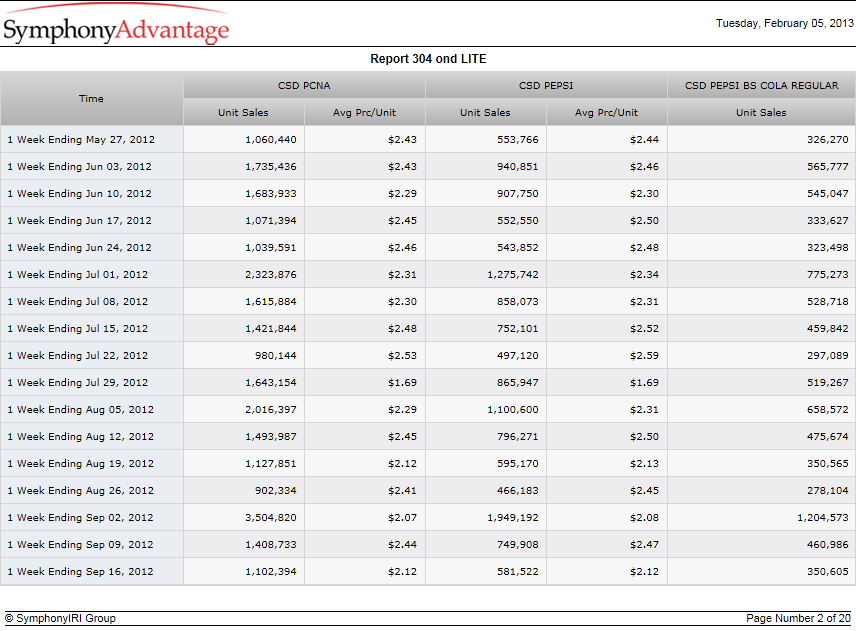Click the Report 304 ond LITE title
Viewport: 856px width, 631px height.
(x=428, y=59)
